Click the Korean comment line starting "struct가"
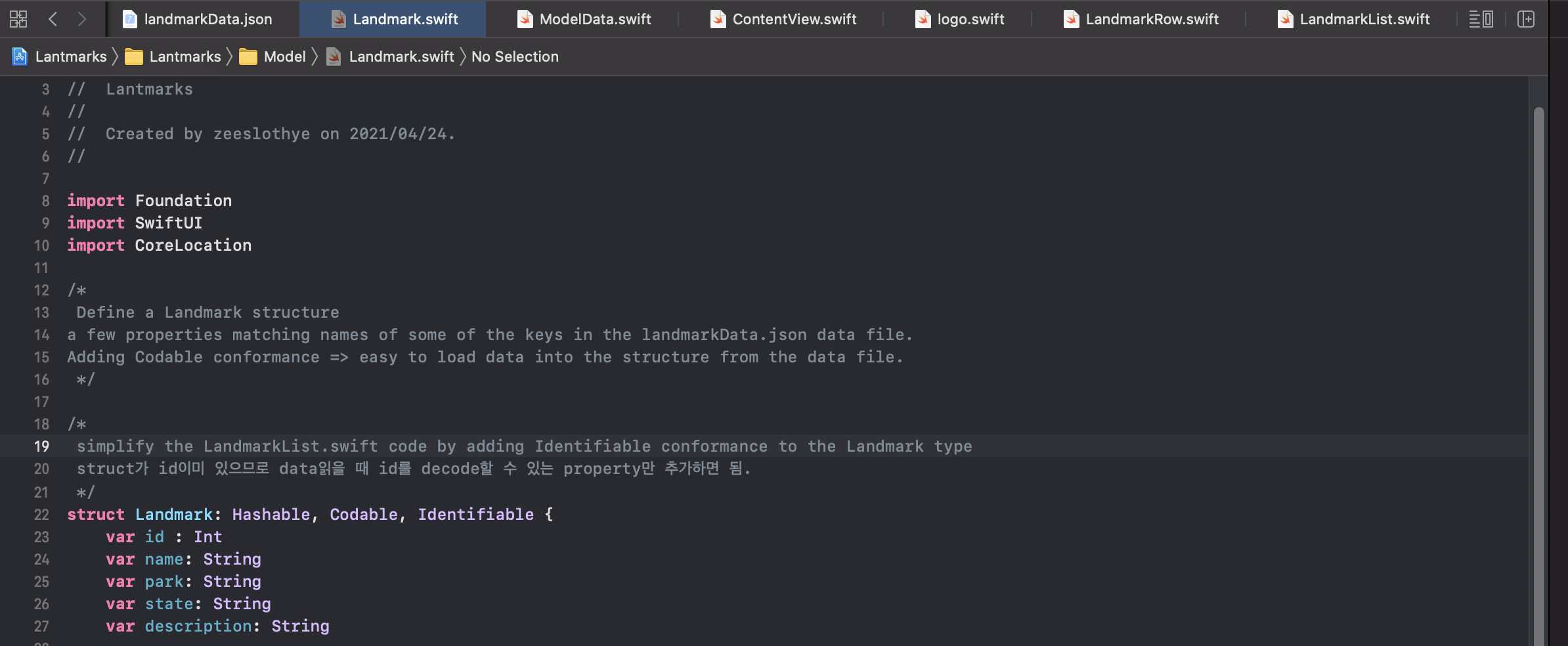The image size is (1568, 646). (x=414, y=469)
